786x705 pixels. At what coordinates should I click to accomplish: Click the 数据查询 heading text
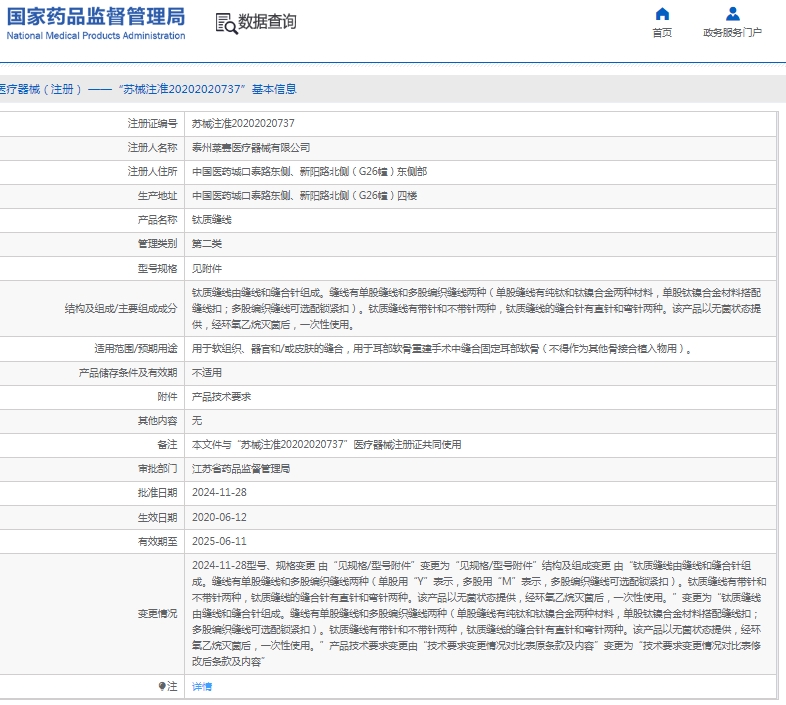[267, 22]
